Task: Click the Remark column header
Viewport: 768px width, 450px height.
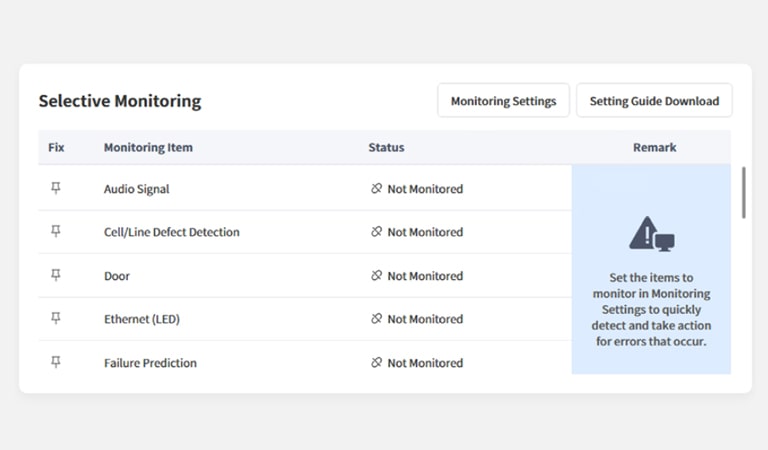Action: 654,147
